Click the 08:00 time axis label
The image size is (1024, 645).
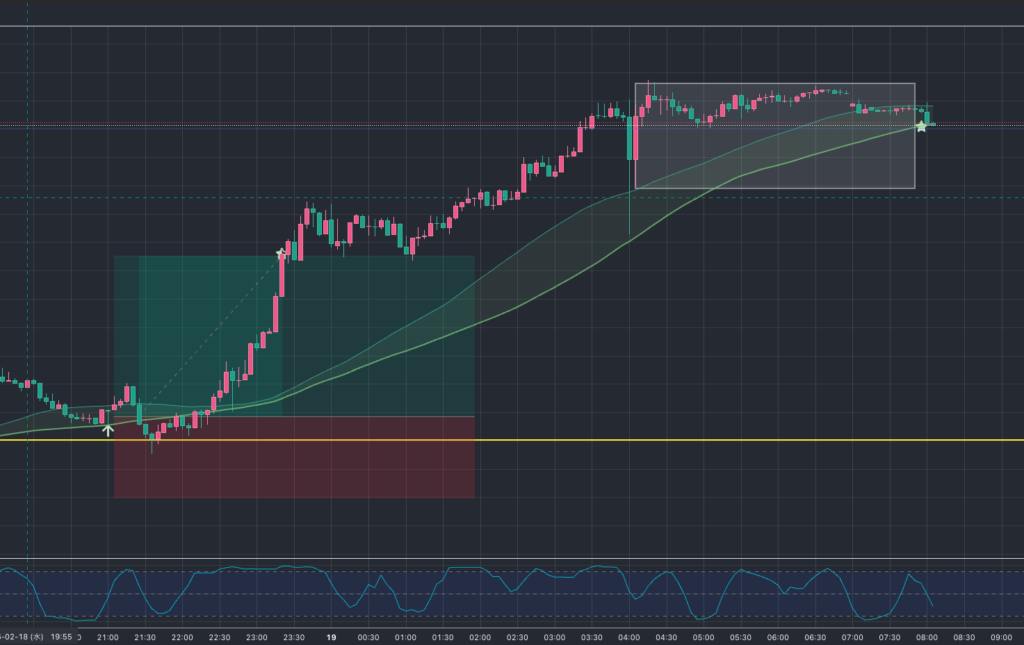point(926,636)
